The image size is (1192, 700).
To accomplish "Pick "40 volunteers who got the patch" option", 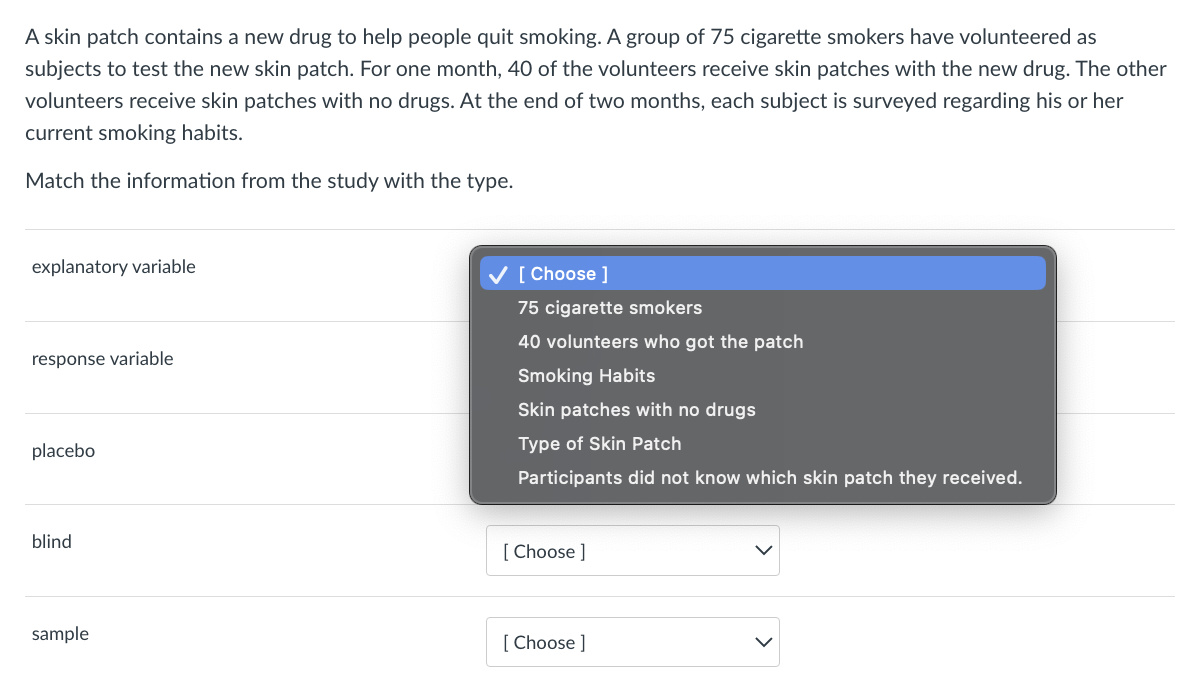I will pos(660,342).
